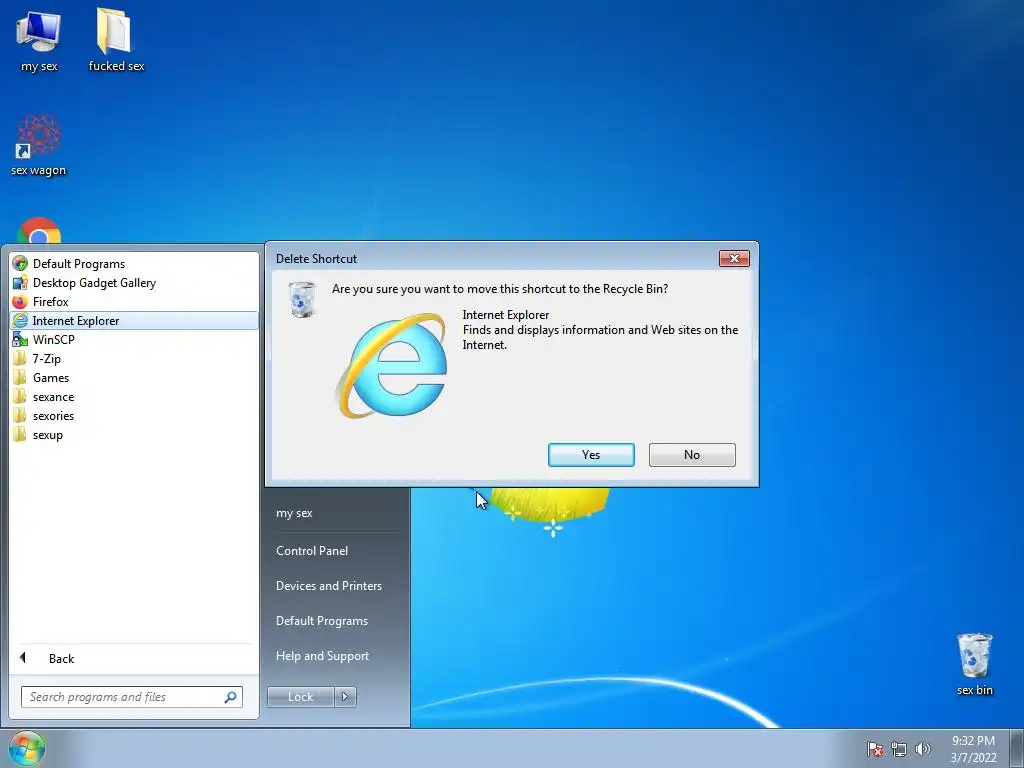Click the network tray icon
Image resolution: width=1024 pixels, height=768 pixels.
pos(899,749)
